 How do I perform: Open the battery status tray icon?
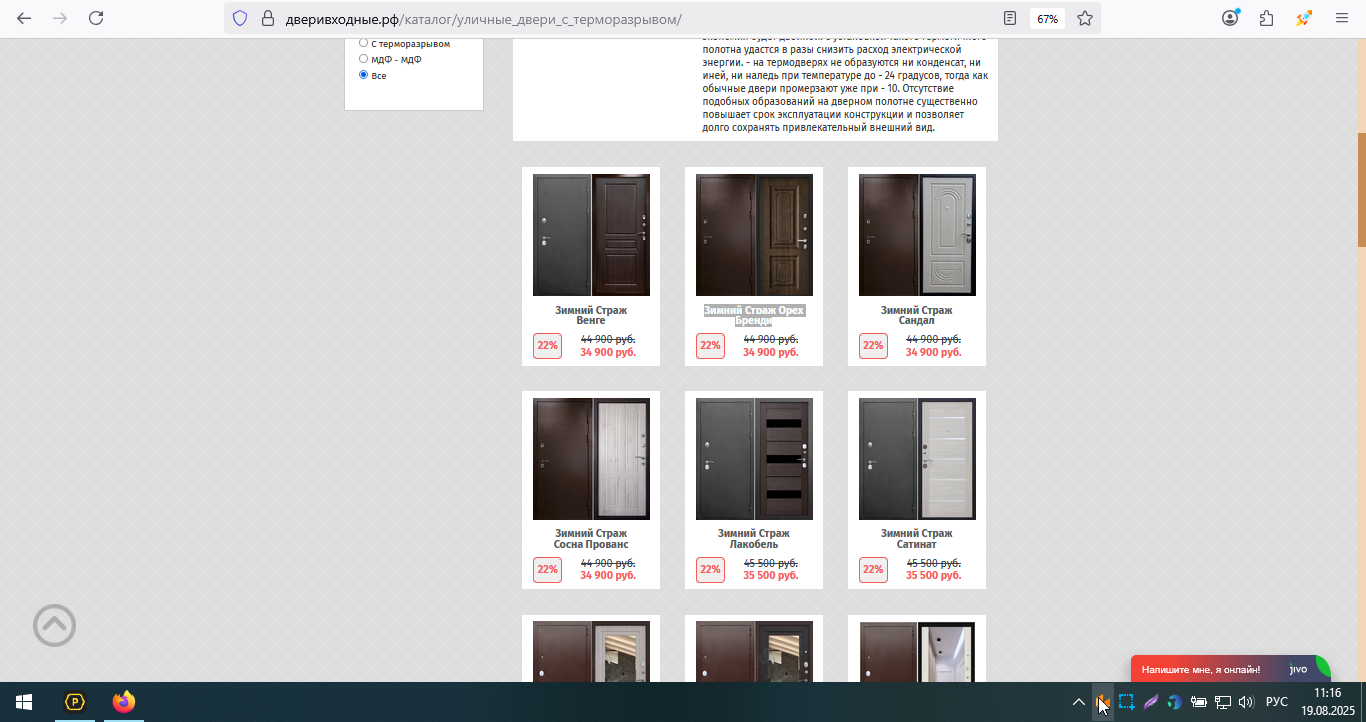pos(1198,702)
